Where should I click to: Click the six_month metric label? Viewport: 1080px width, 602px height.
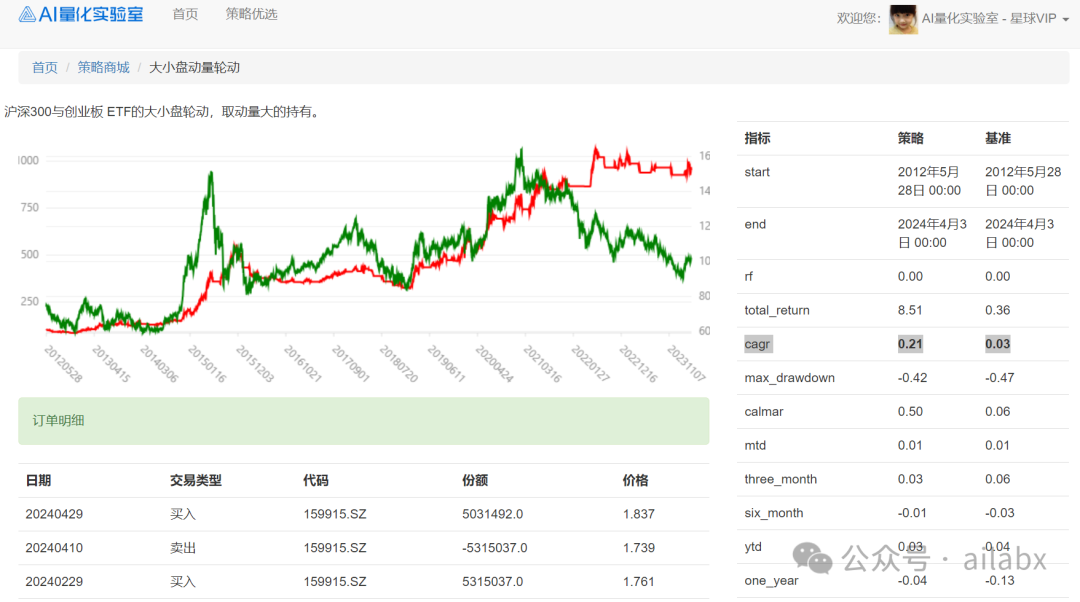point(773,513)
